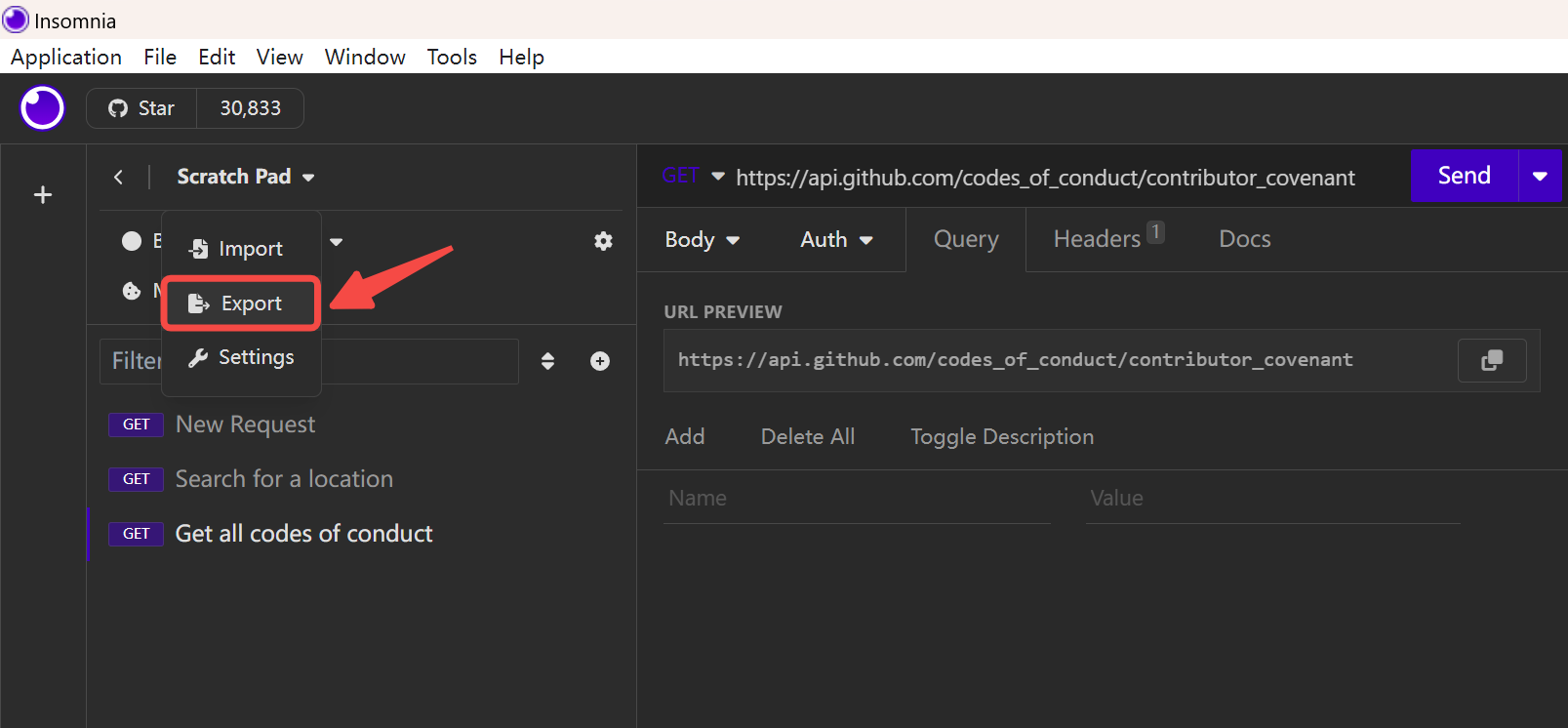The image size is (1568, 728).
Task: Open the Tools menu
Action: pos(452,57)
